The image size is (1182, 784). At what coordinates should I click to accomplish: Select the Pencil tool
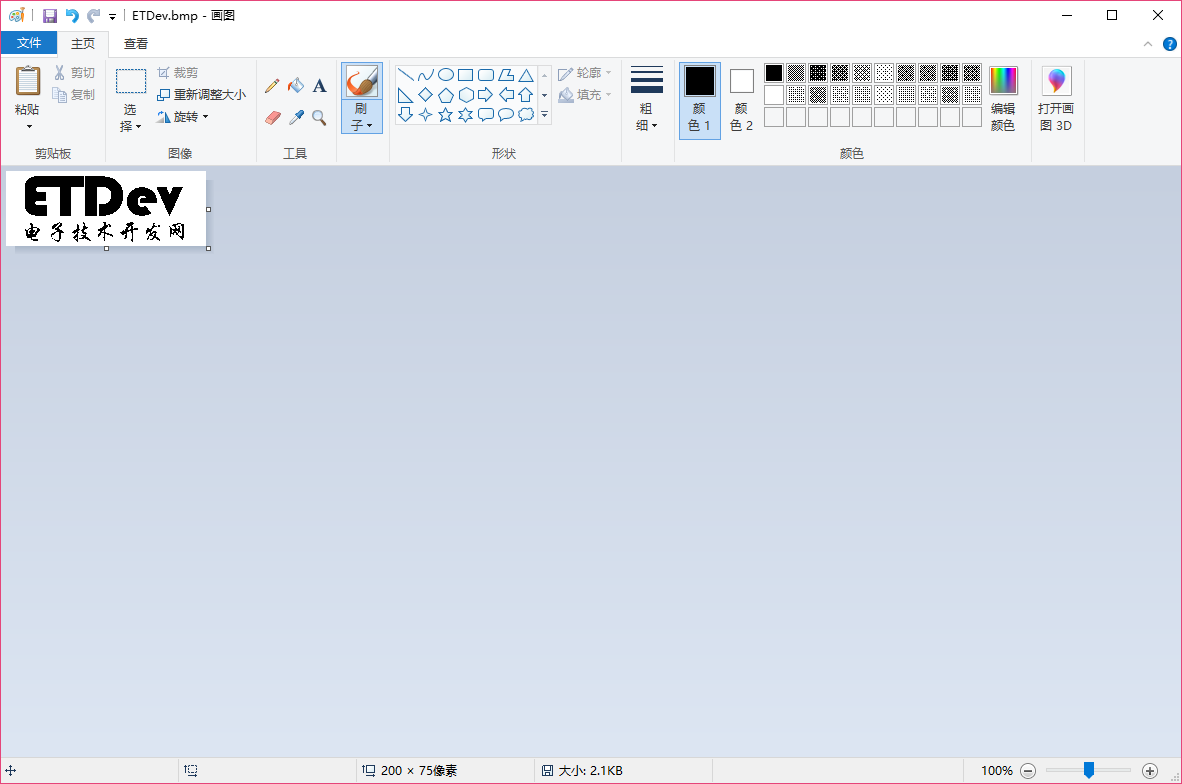click(272, 86)
